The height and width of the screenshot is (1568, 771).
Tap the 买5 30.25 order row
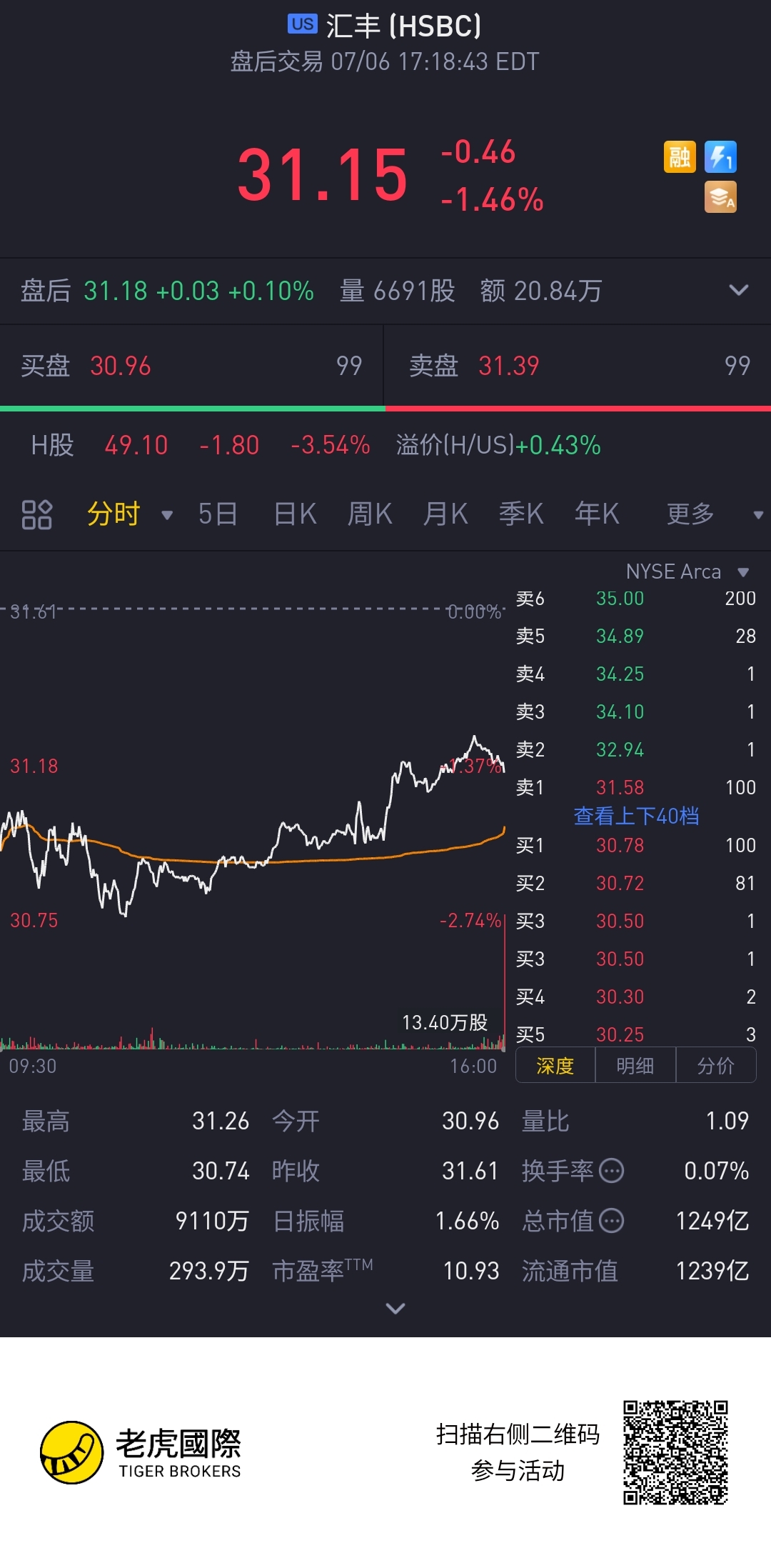(x=635, y=1035)
